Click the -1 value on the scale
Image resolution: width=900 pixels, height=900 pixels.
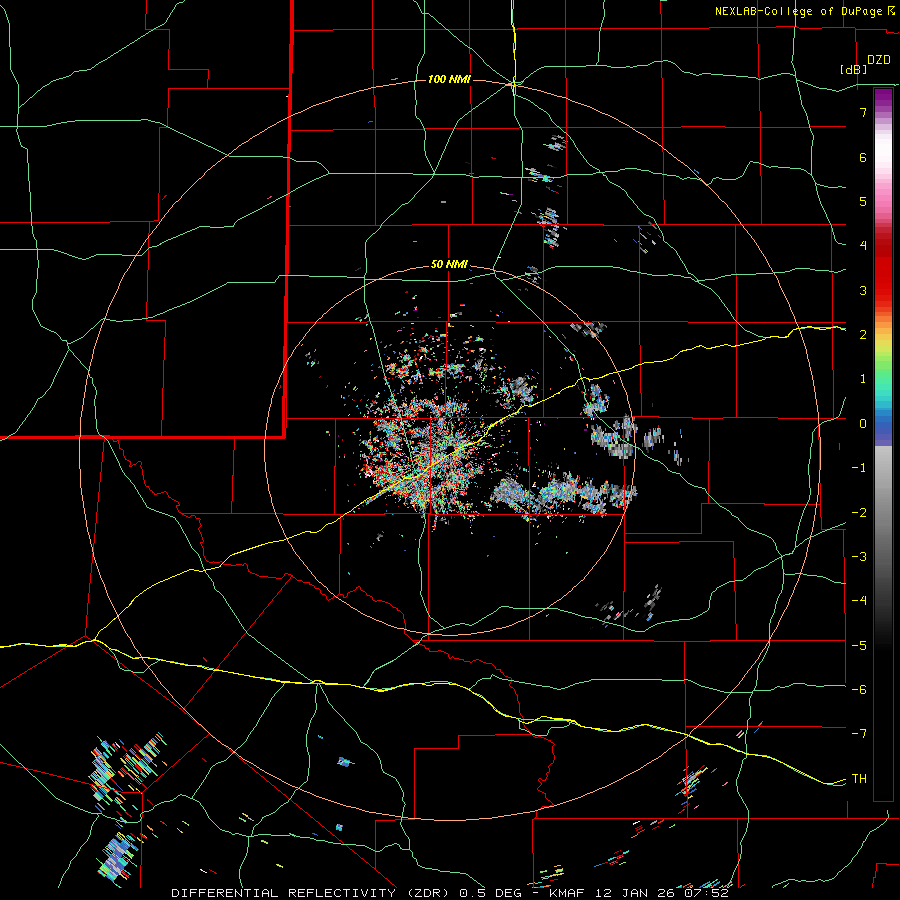pos(859,468)
